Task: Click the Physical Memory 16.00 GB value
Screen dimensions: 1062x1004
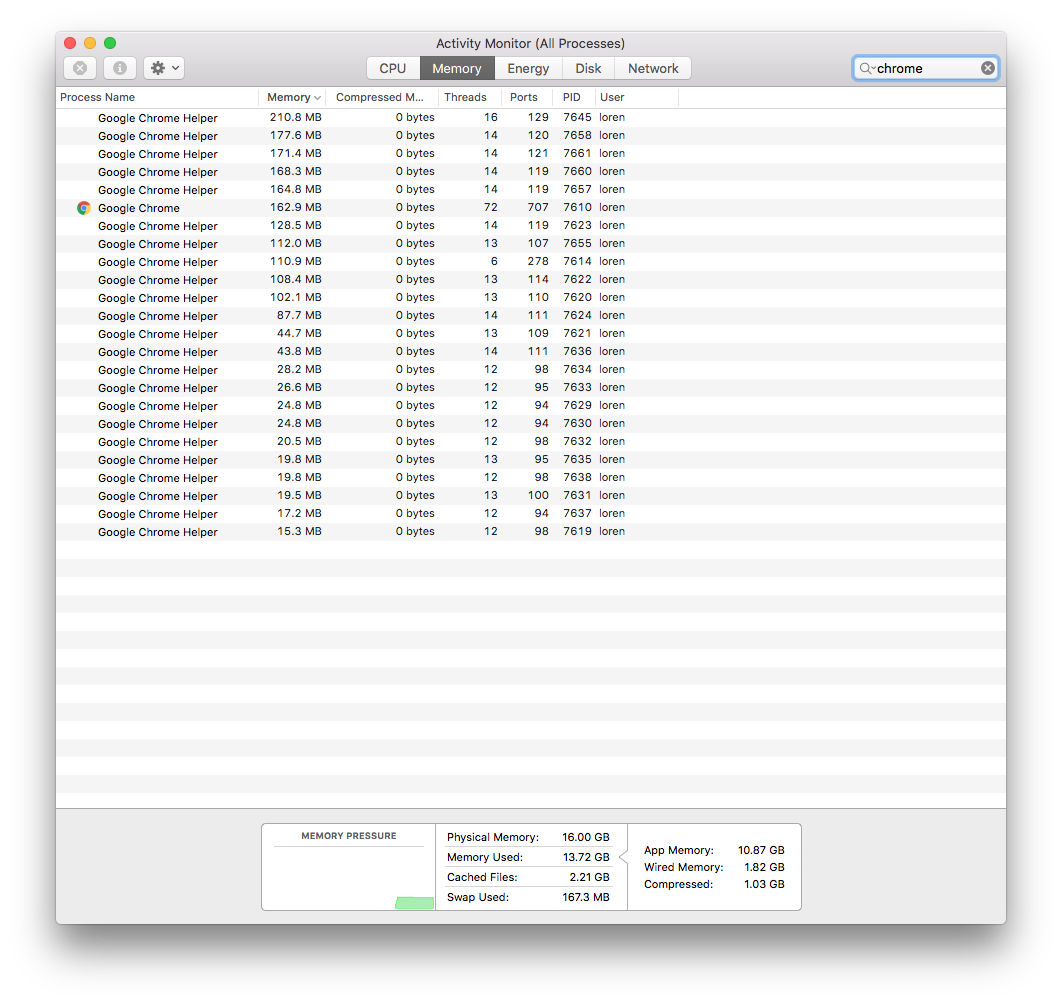Action: [585, 837]
